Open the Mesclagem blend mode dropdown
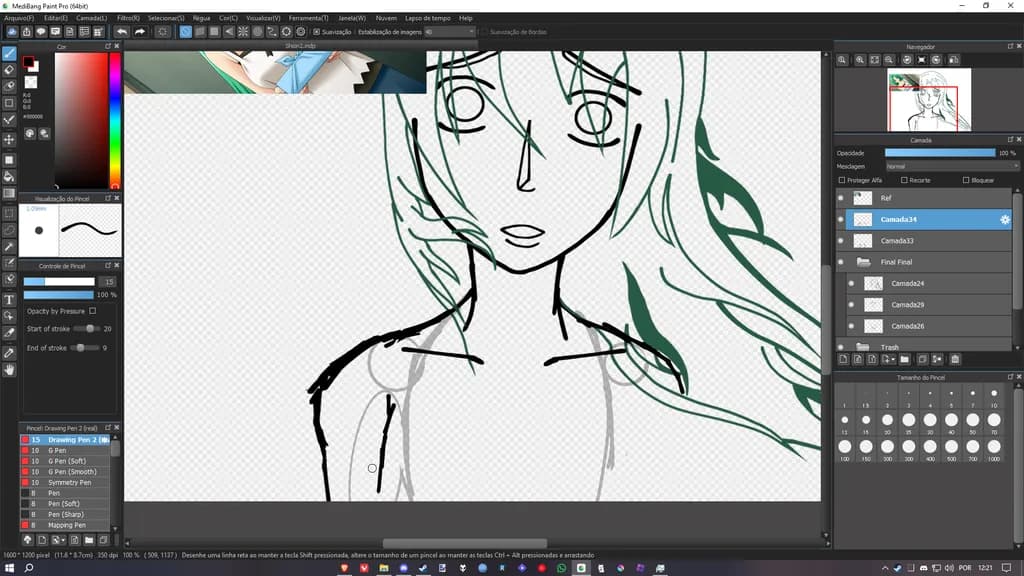Image resolution: width=1024 pixels, height=576 pixels. click(952, 167)
